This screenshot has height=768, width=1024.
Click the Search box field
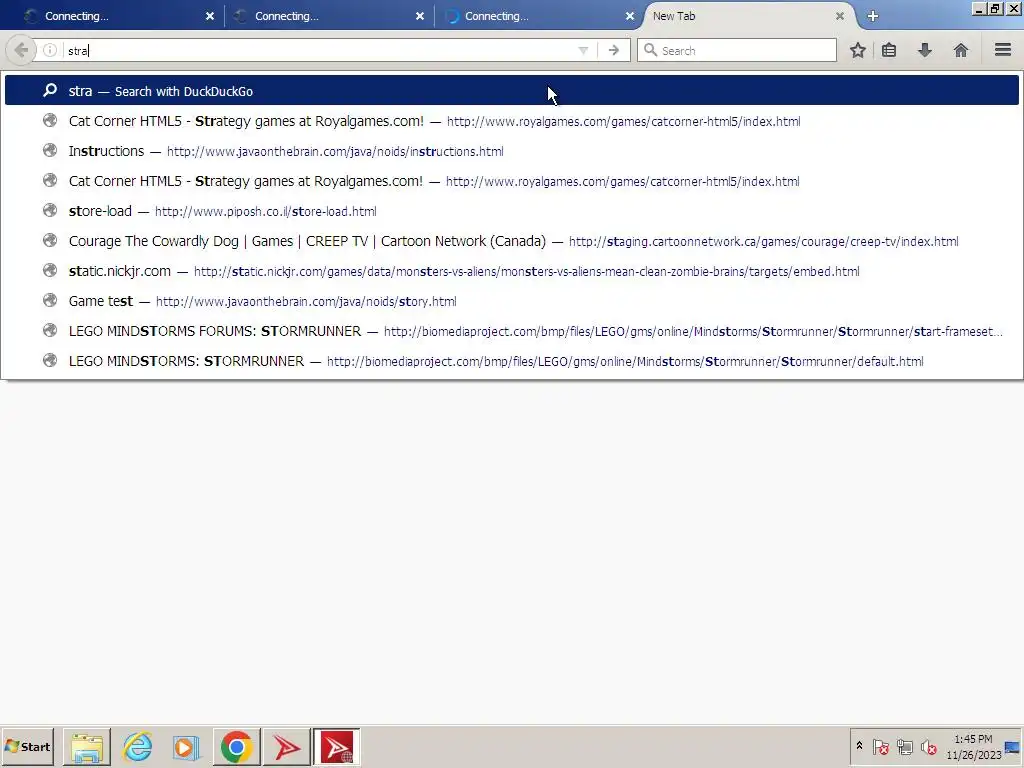tap(737, 50)
